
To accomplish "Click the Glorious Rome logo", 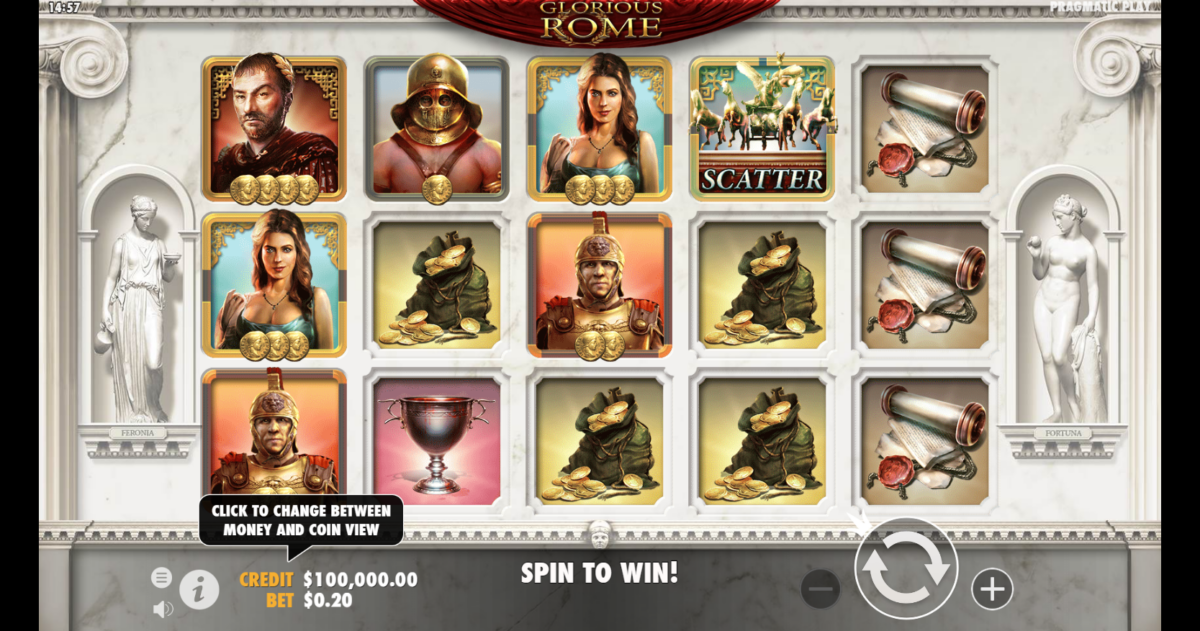I will pos(601,20).
